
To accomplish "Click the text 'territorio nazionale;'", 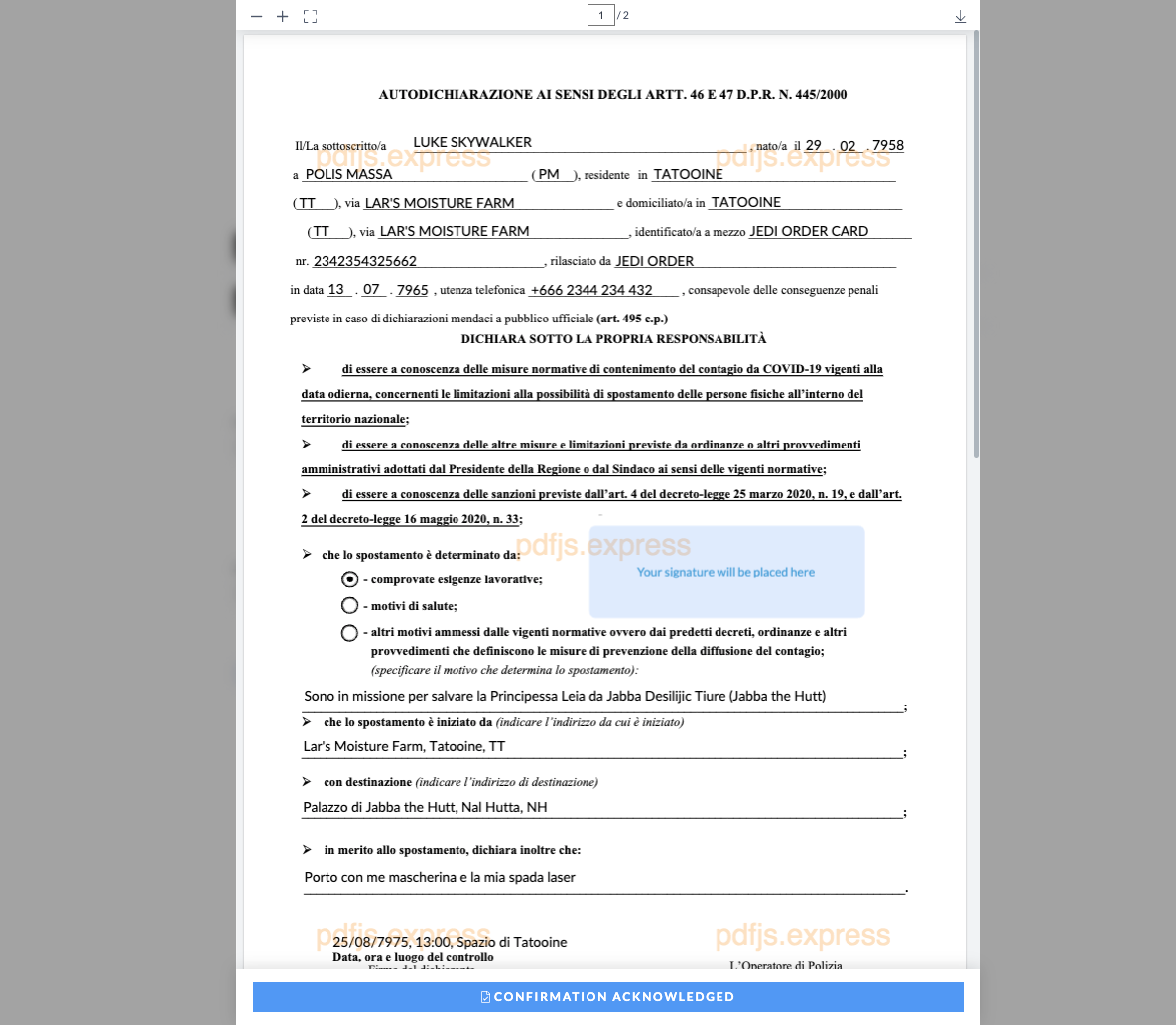I will (x=354, y=419).
